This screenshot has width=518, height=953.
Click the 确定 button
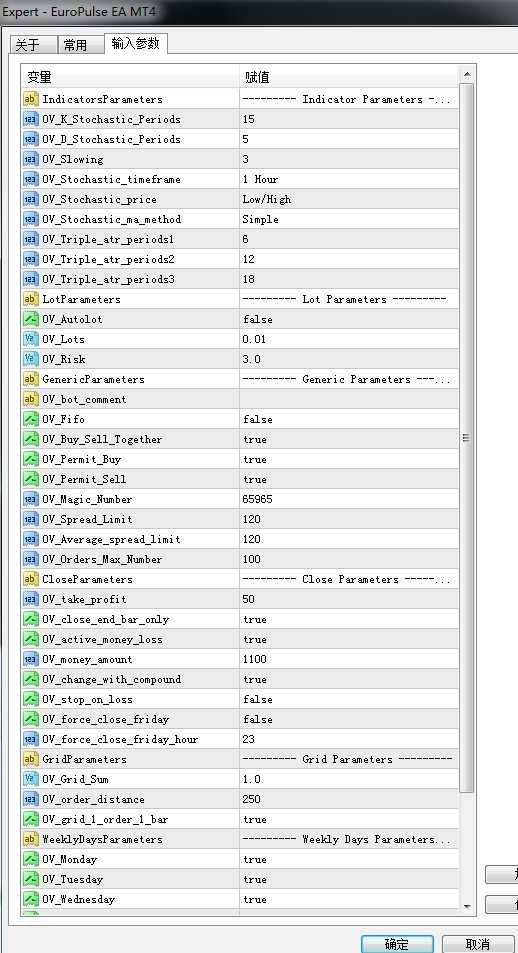[x=397, y=944]
